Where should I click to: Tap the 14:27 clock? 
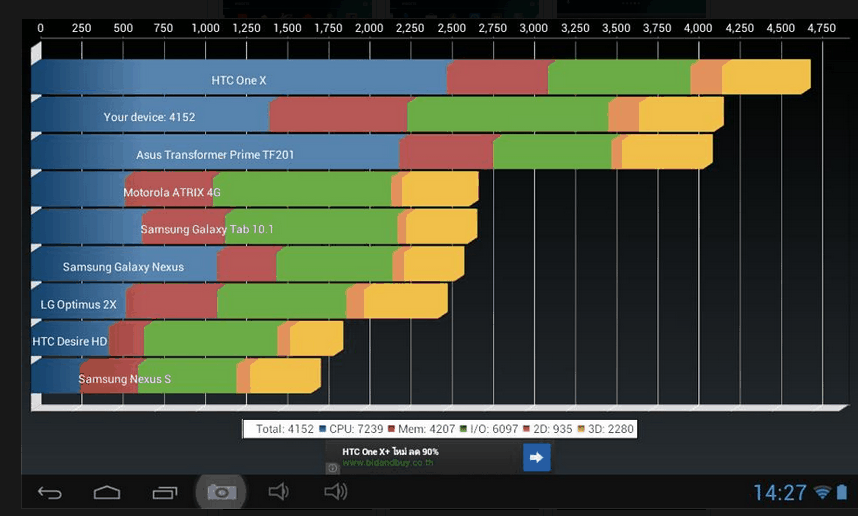(779, 493)
